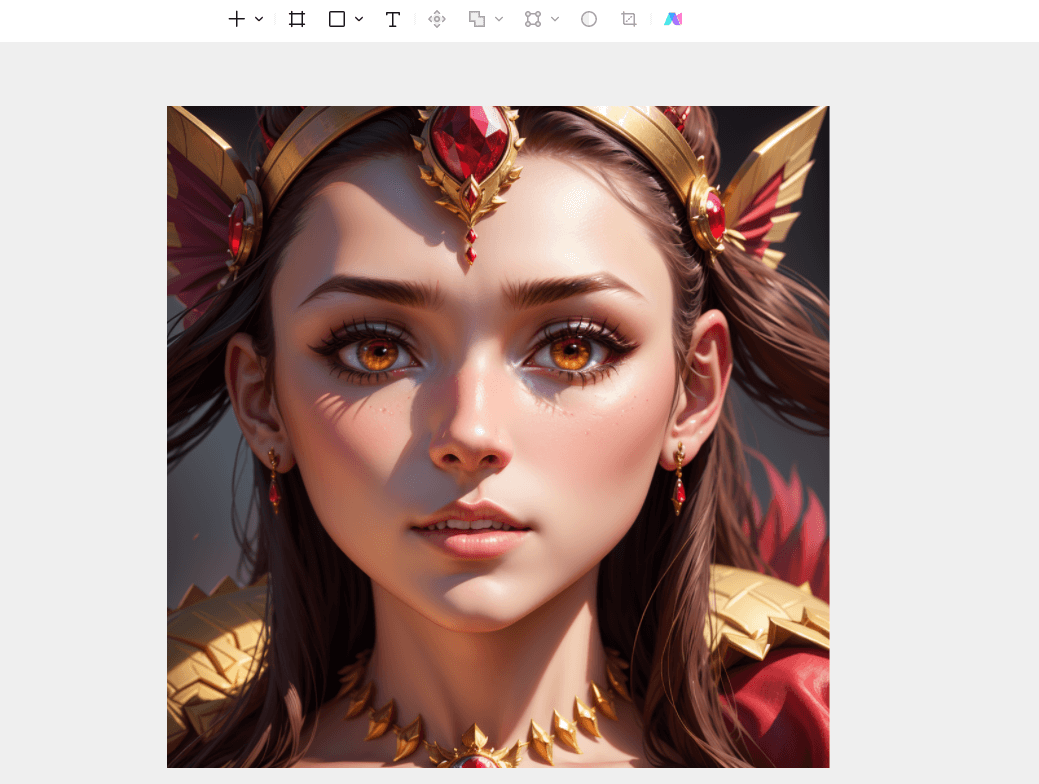Image resolution: width=1039 pixels, height=784 pixels.
Task: Expand the boolean operations dropdown arrow
Action: pyautogui.click(x=499, y=19)
